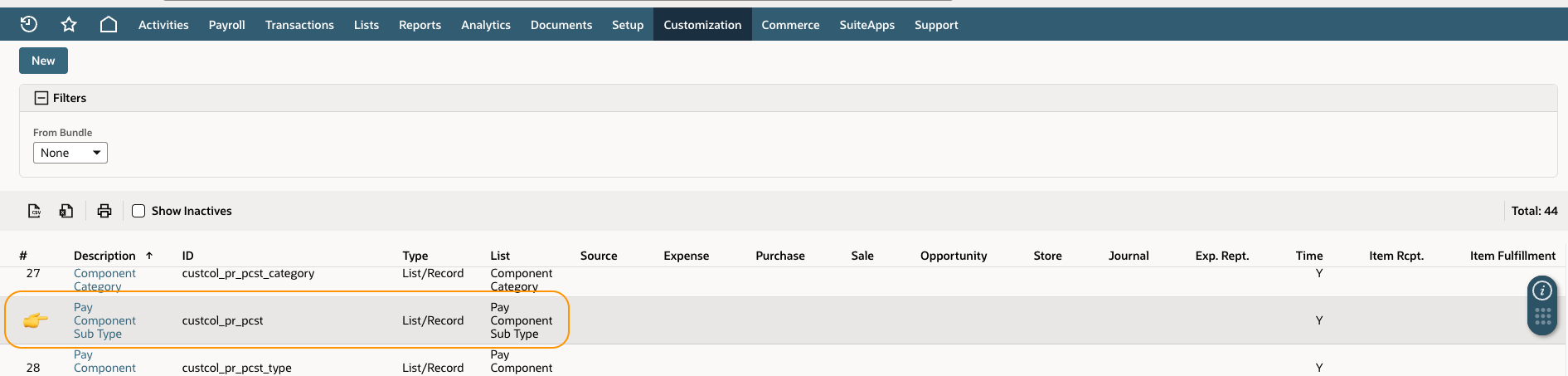Sort by the Sale column header

(x=862, y=256)
